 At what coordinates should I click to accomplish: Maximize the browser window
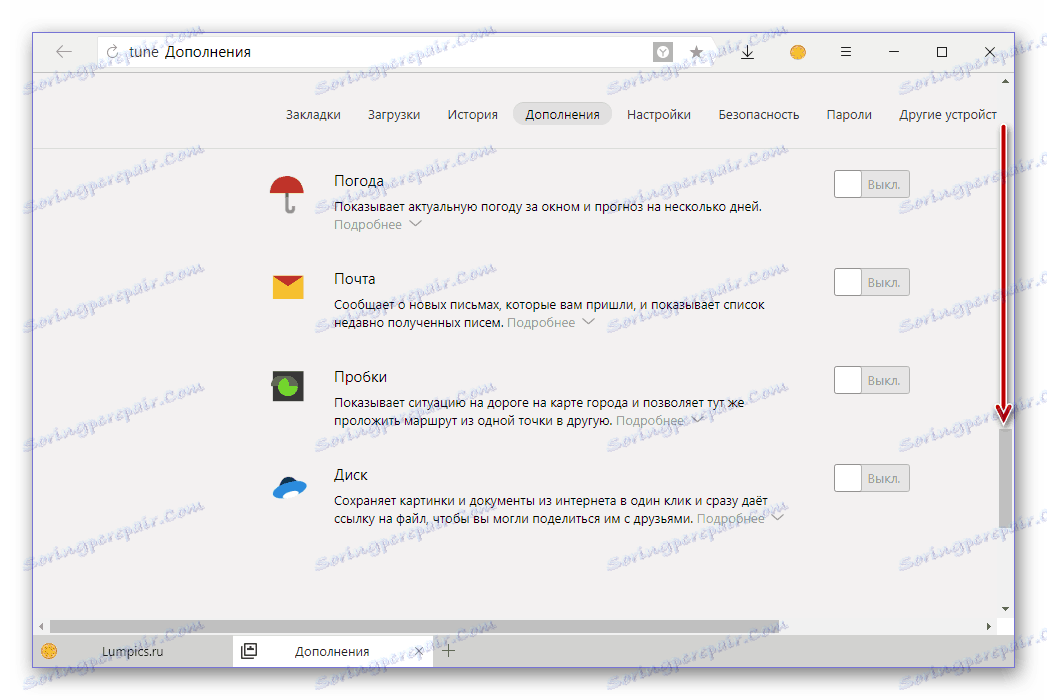tap(941, 51)
